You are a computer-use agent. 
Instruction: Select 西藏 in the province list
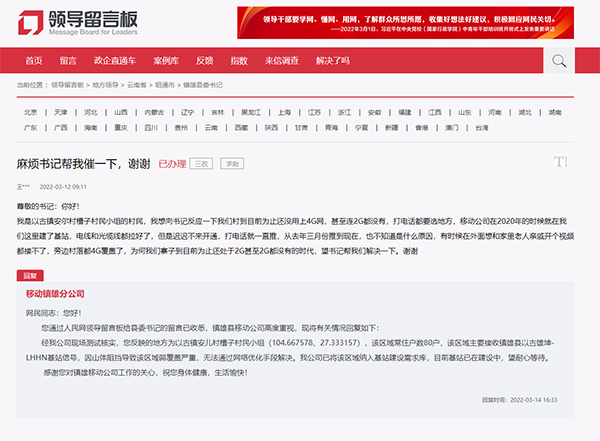241,127
